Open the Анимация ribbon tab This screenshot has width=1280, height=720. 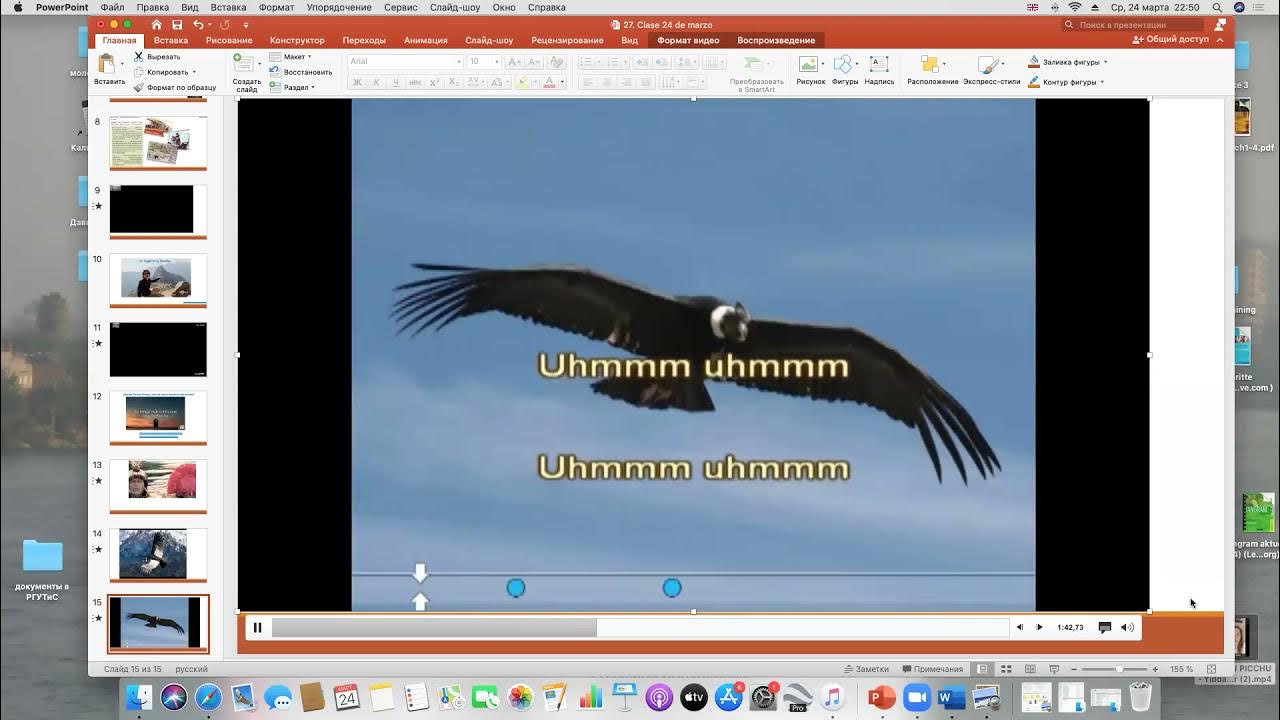(x=426, y=40)
